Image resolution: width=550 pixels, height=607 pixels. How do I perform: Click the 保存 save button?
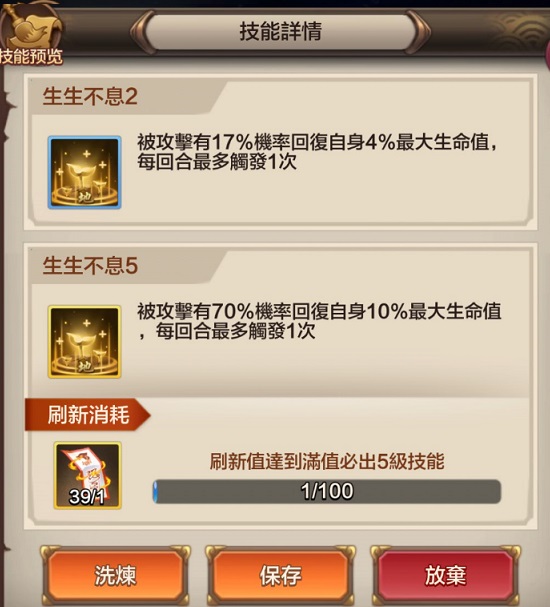pyautogui.click(x=281, y=576)
